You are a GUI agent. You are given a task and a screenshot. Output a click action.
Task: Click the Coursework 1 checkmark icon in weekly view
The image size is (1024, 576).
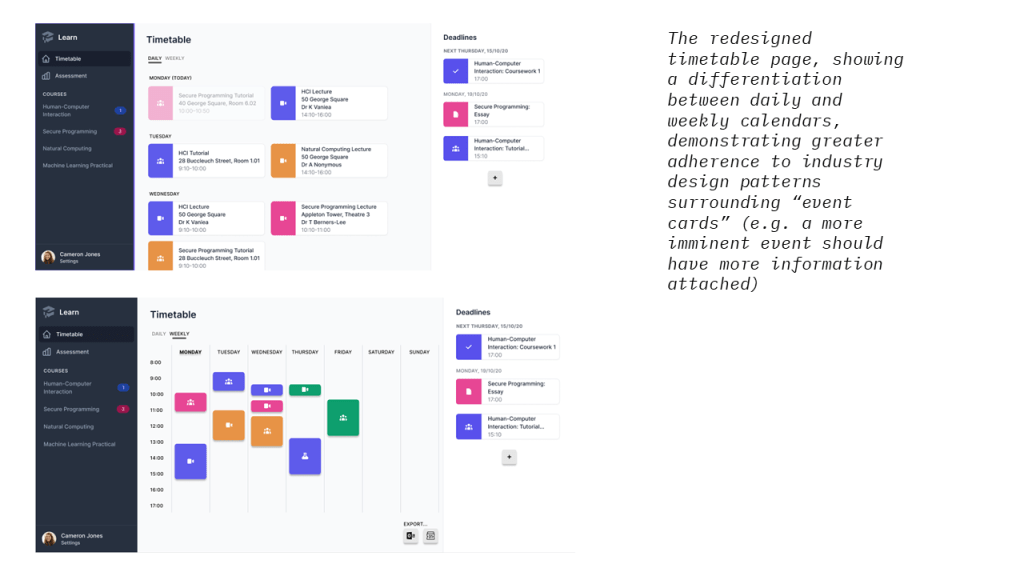click(468, 347)
